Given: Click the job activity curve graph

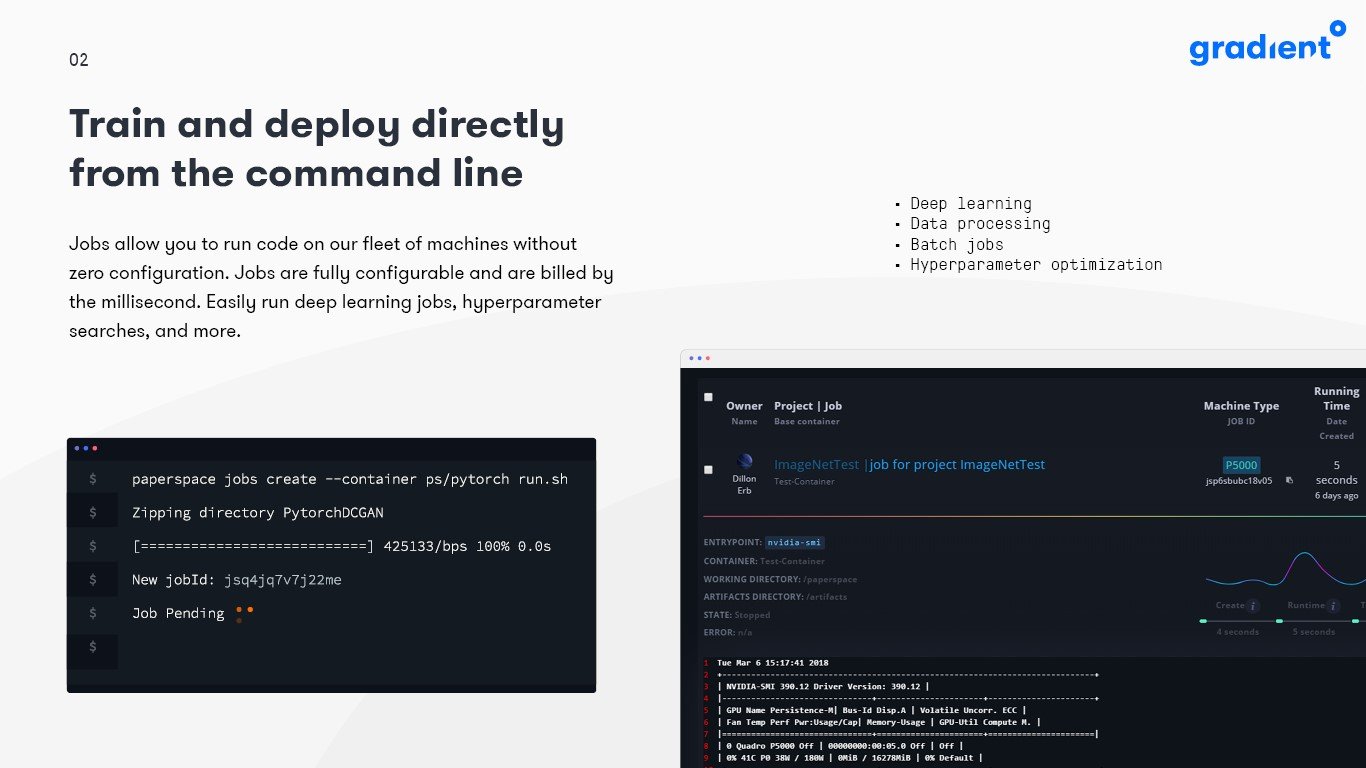Looking at the screenshot, I should tap(1285, 570).
